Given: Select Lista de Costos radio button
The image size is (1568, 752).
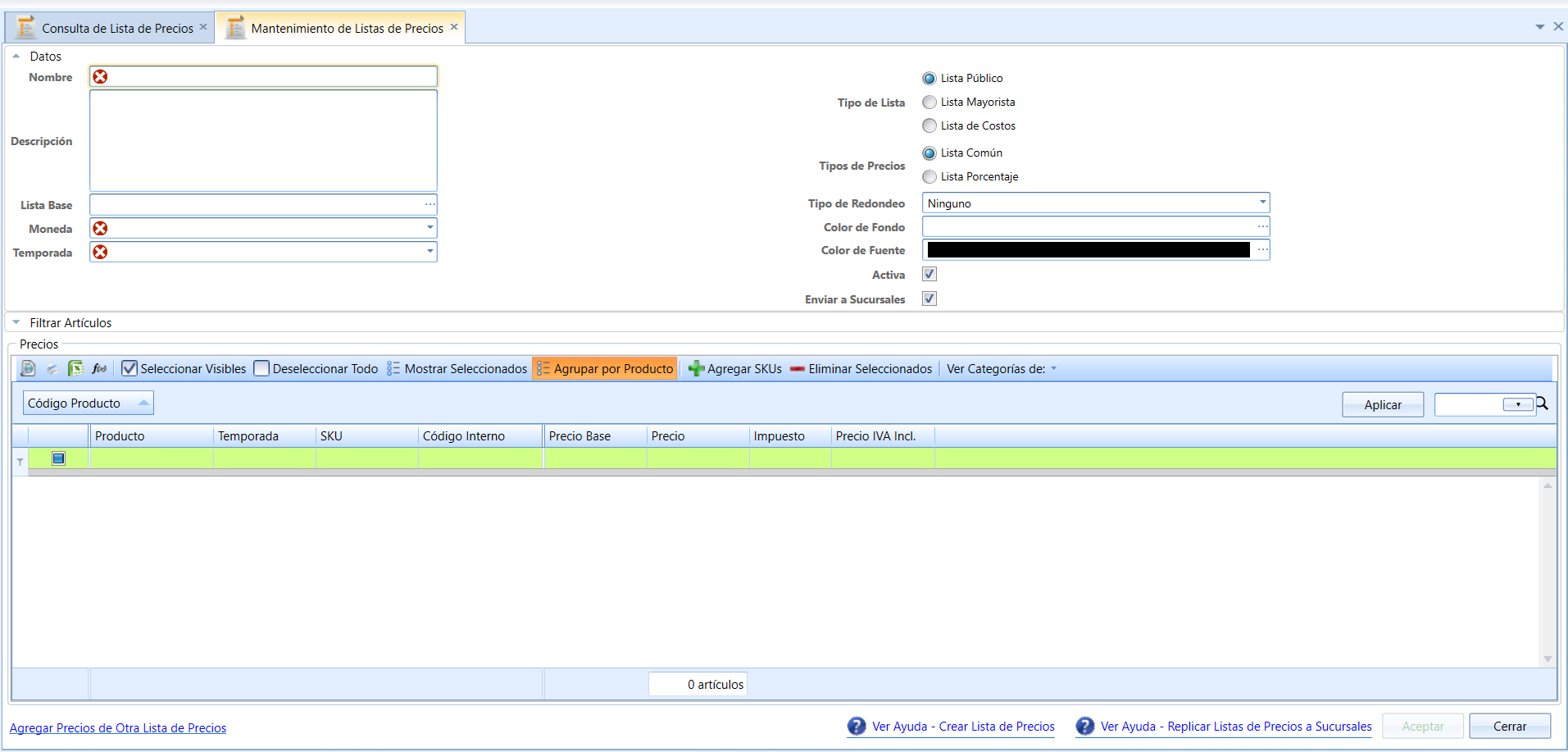Looking at the screenshot, I should pos(929,125).
